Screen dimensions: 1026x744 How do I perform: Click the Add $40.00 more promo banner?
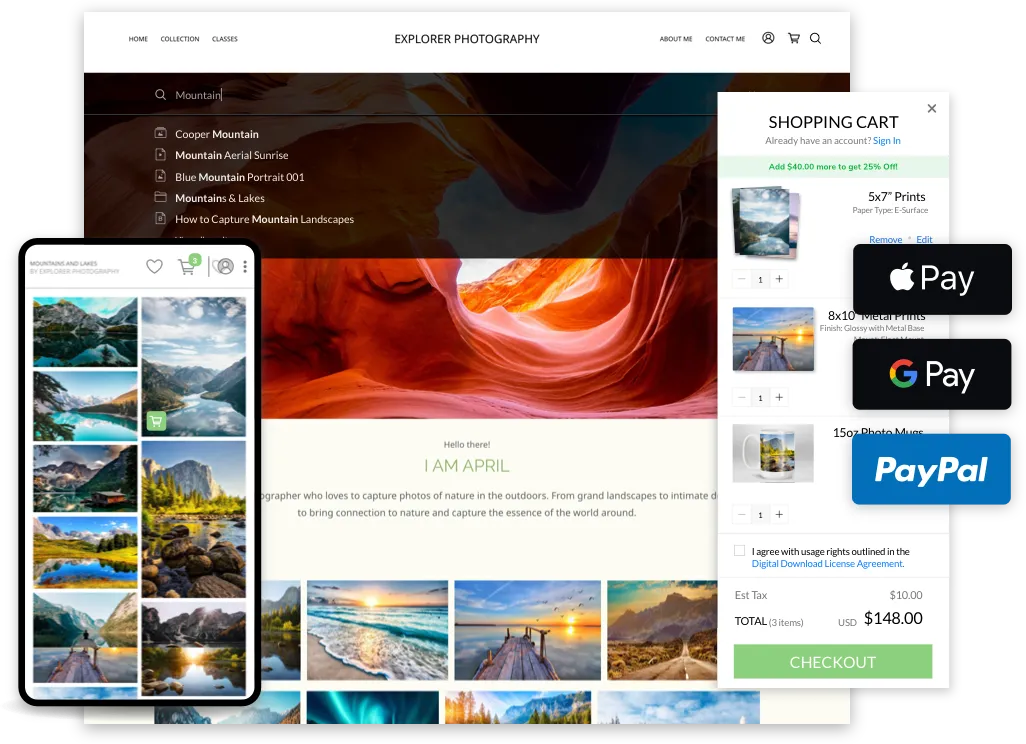pos(833,166)
